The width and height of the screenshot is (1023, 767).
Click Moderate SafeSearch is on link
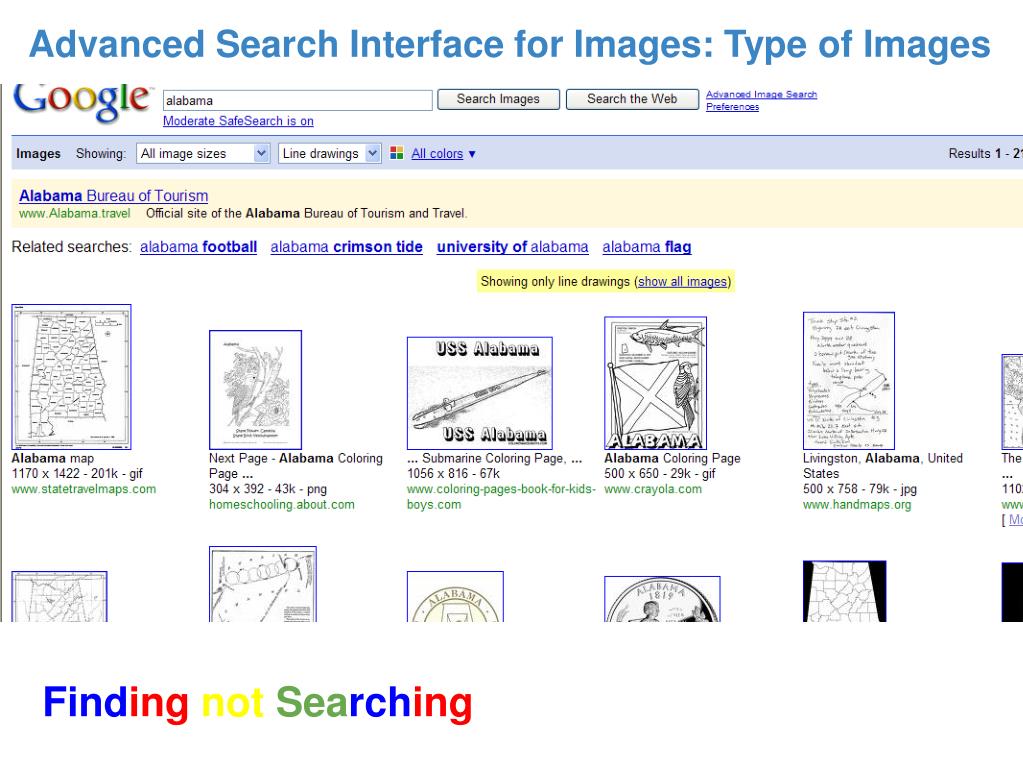[x=238, y=121]
